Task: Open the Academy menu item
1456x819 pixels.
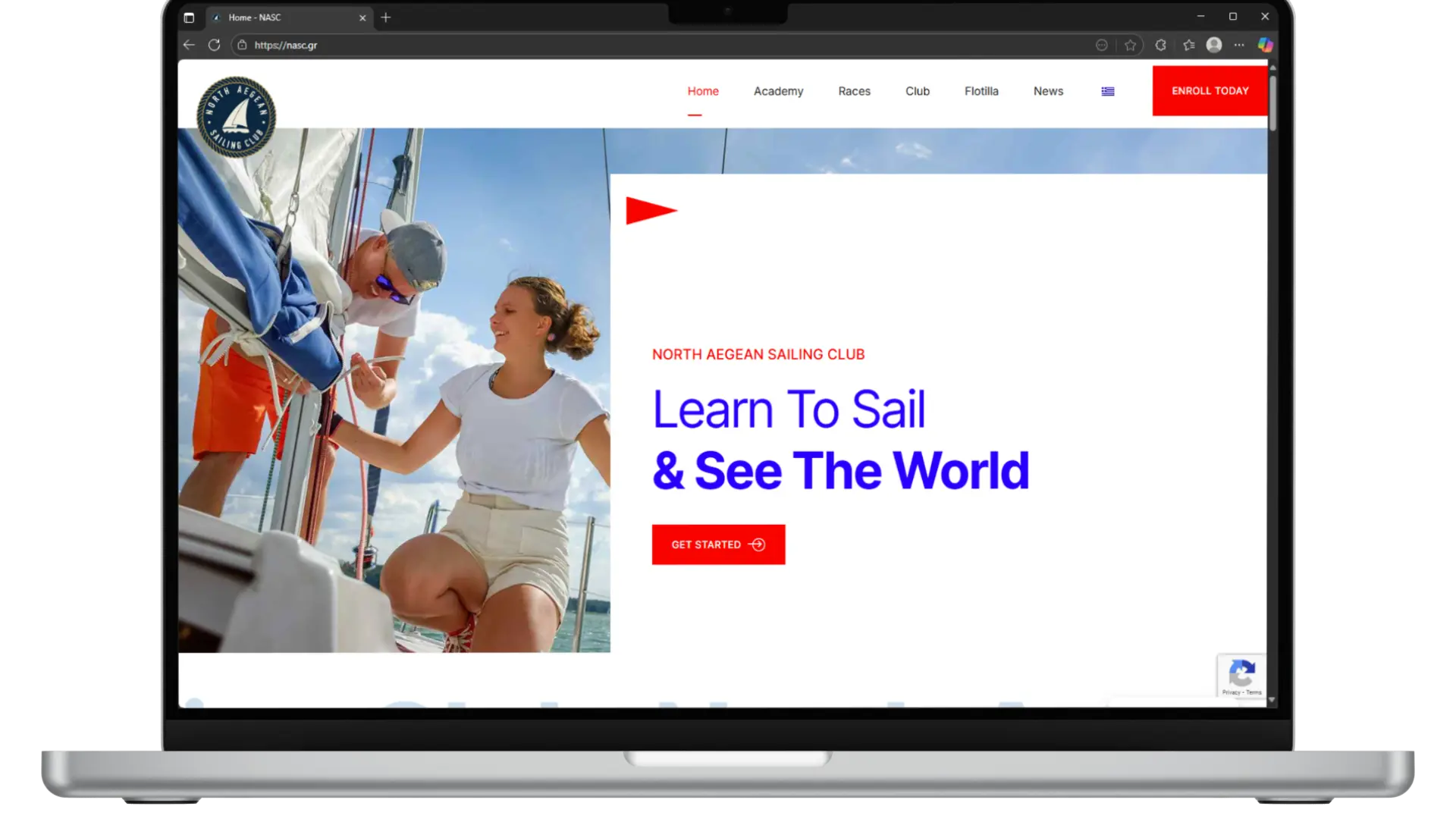Action: tap(778, 91)
